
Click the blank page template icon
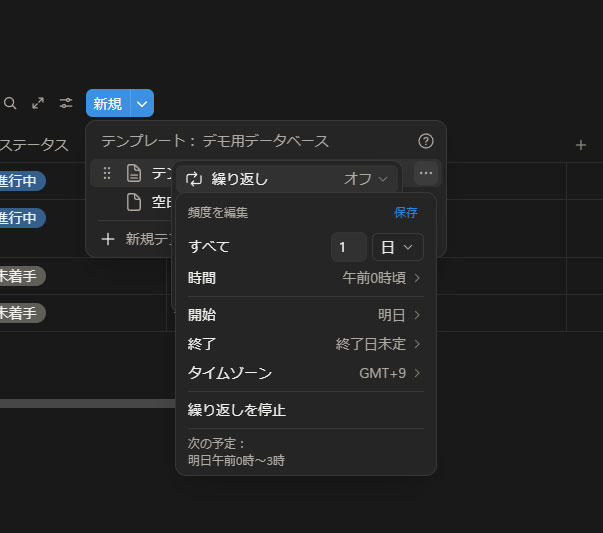[x=133, y=202]
